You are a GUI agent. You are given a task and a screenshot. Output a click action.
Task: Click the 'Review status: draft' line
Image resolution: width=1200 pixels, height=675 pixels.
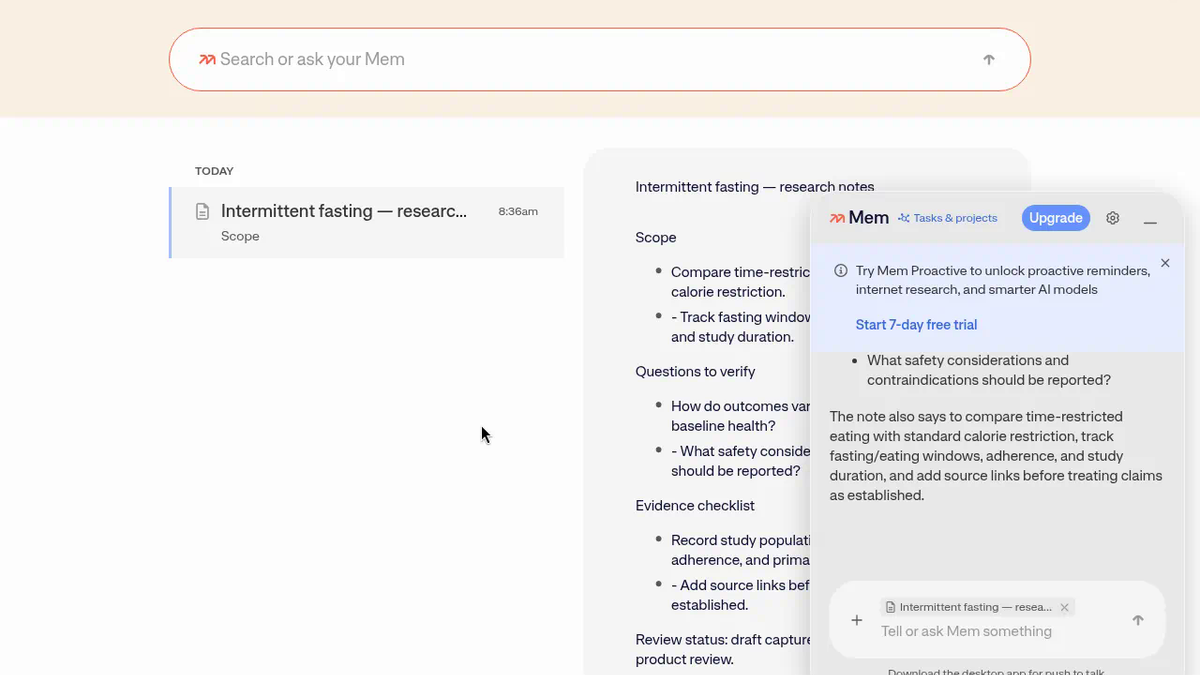pos(722,649)
